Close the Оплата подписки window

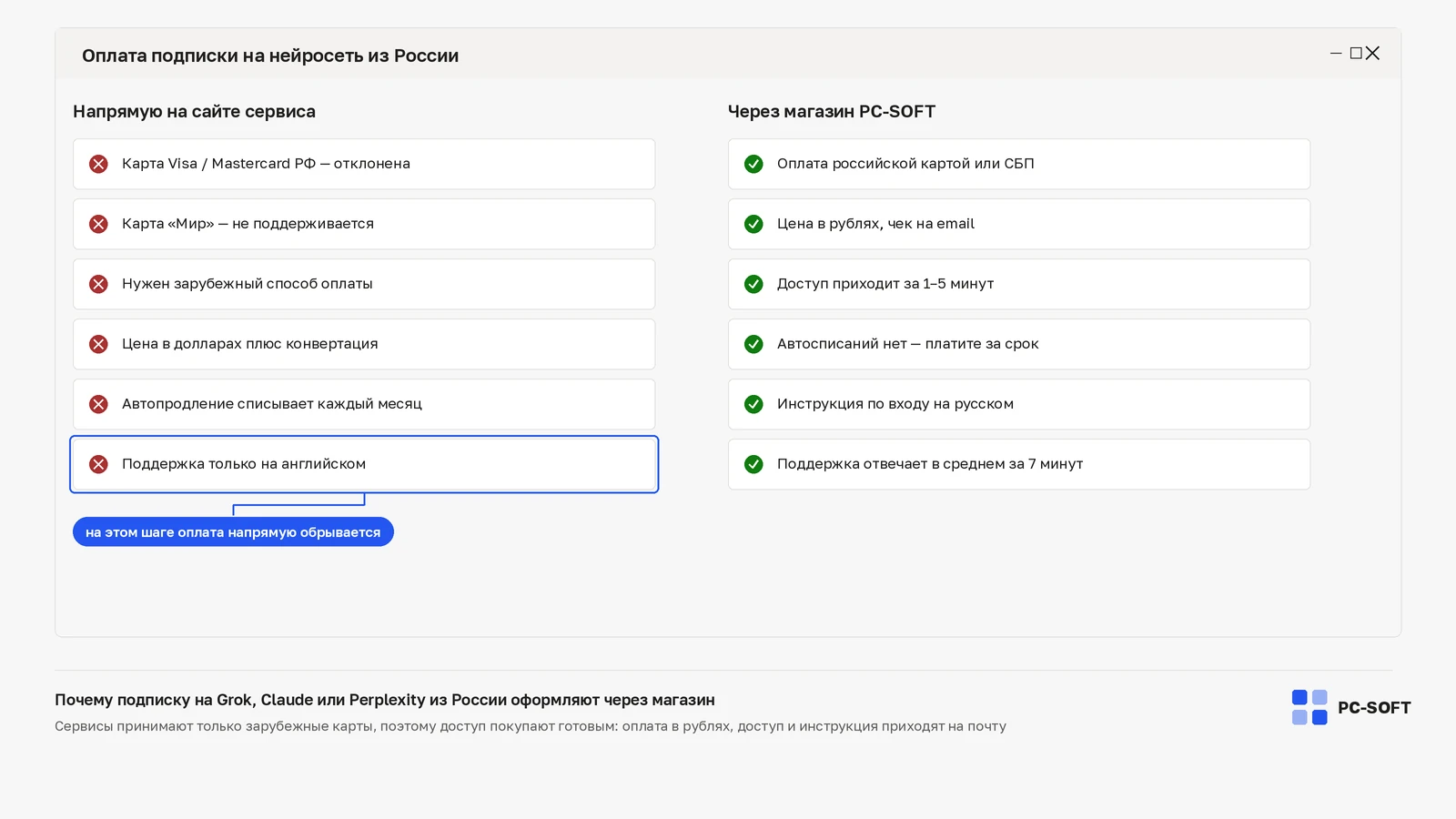click(1372, 54)
